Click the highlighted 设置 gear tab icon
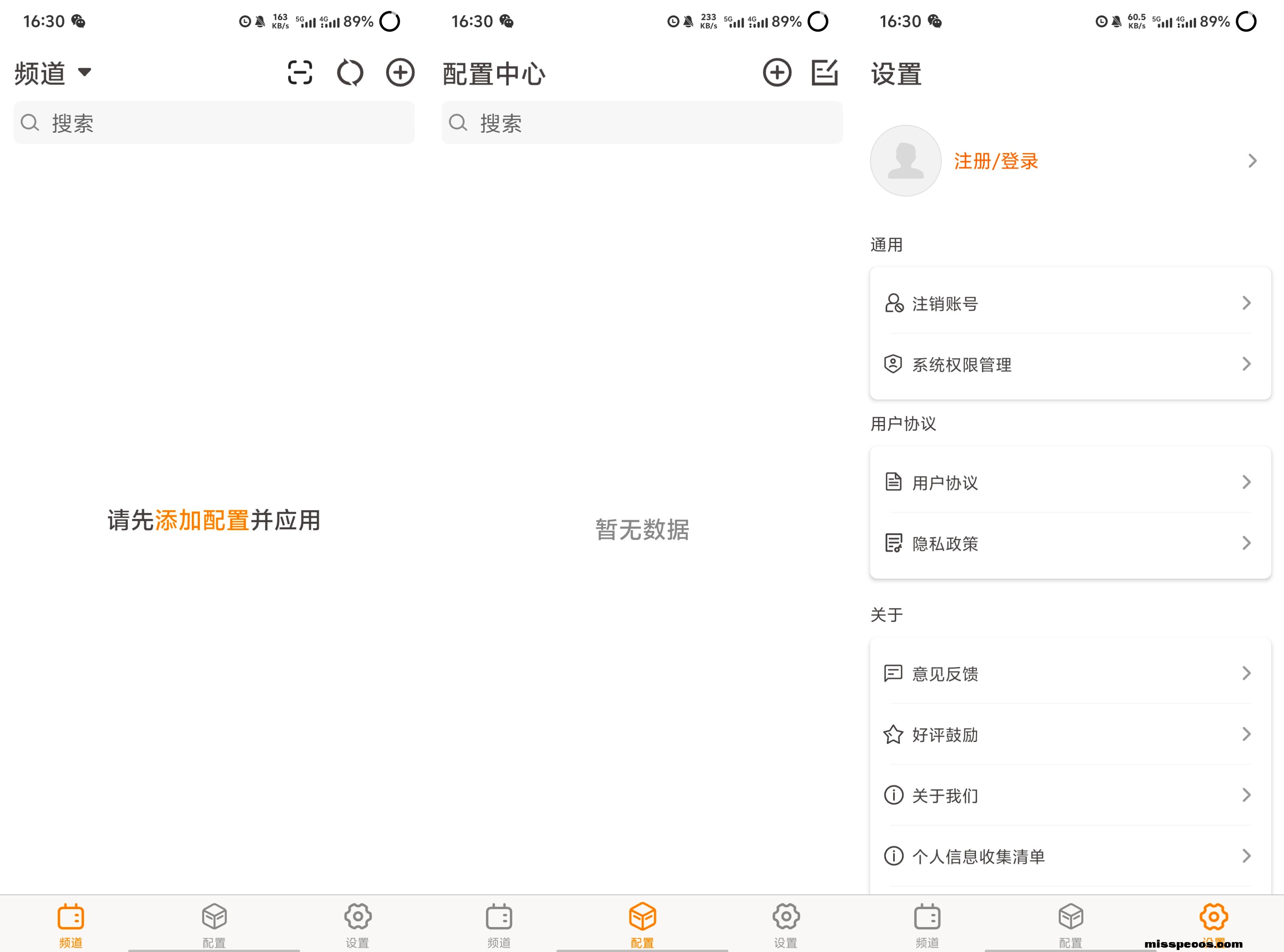This screenshot has width=1284, height=952. [x=1214, y=917]
